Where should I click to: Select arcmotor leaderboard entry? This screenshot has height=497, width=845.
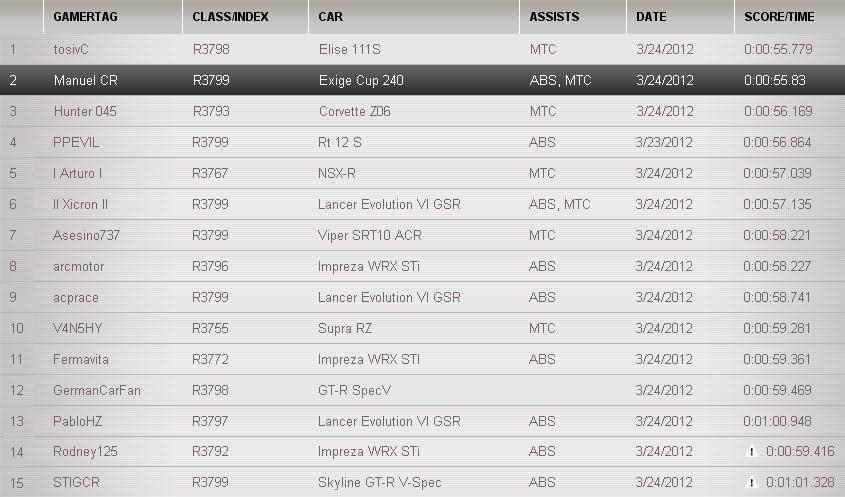point(79,266)
